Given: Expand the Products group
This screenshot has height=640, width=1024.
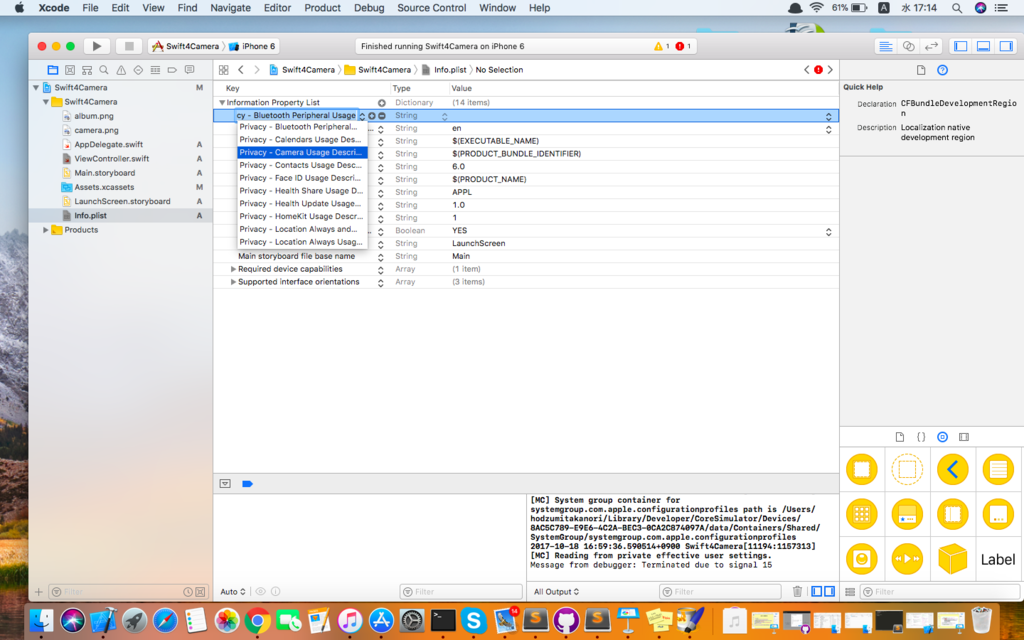Looking at the screenshot, I should point(45,230).
